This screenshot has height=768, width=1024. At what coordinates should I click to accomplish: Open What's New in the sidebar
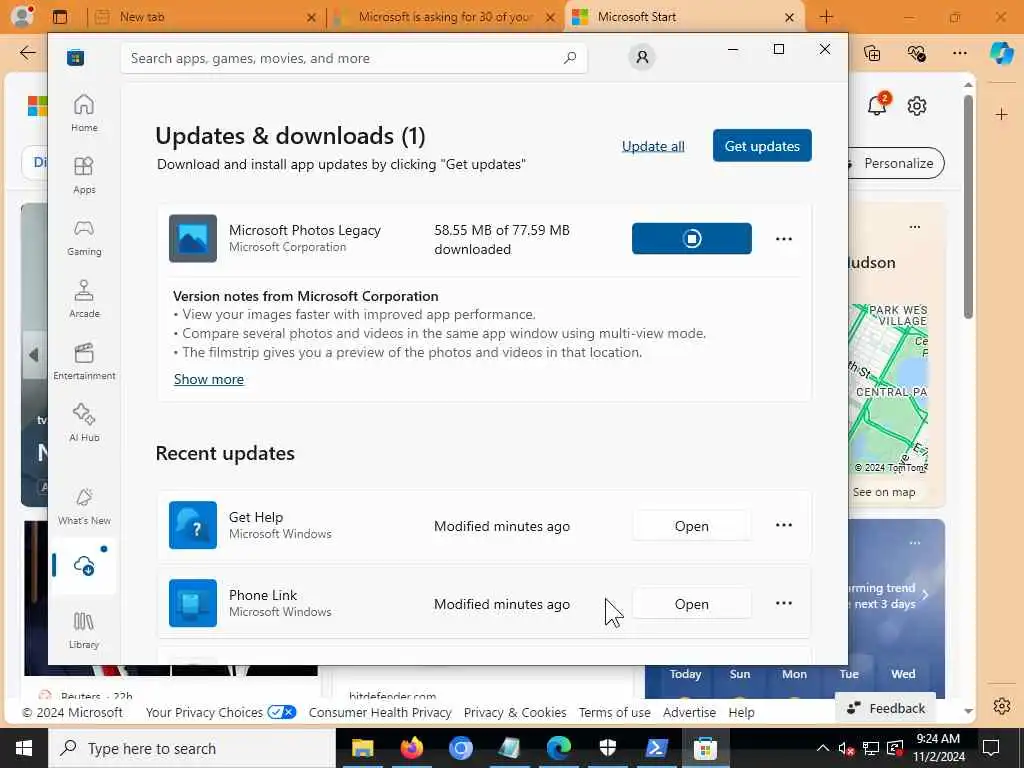coord(84,506)
